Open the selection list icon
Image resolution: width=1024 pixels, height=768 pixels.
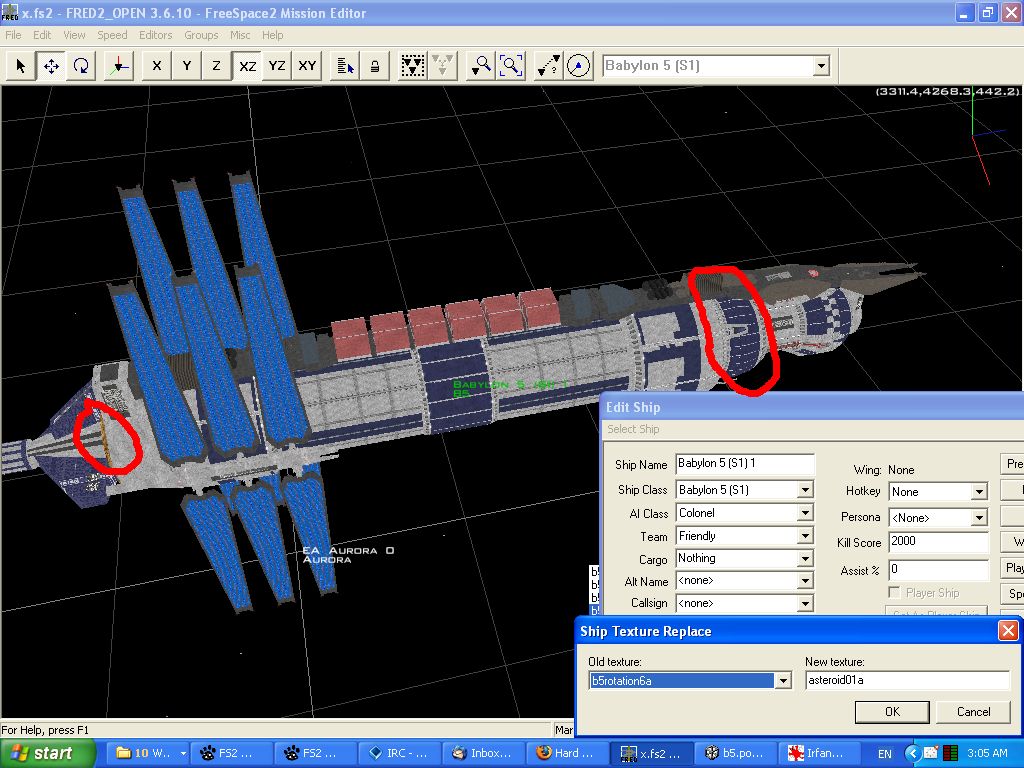(x=345, y=66)
